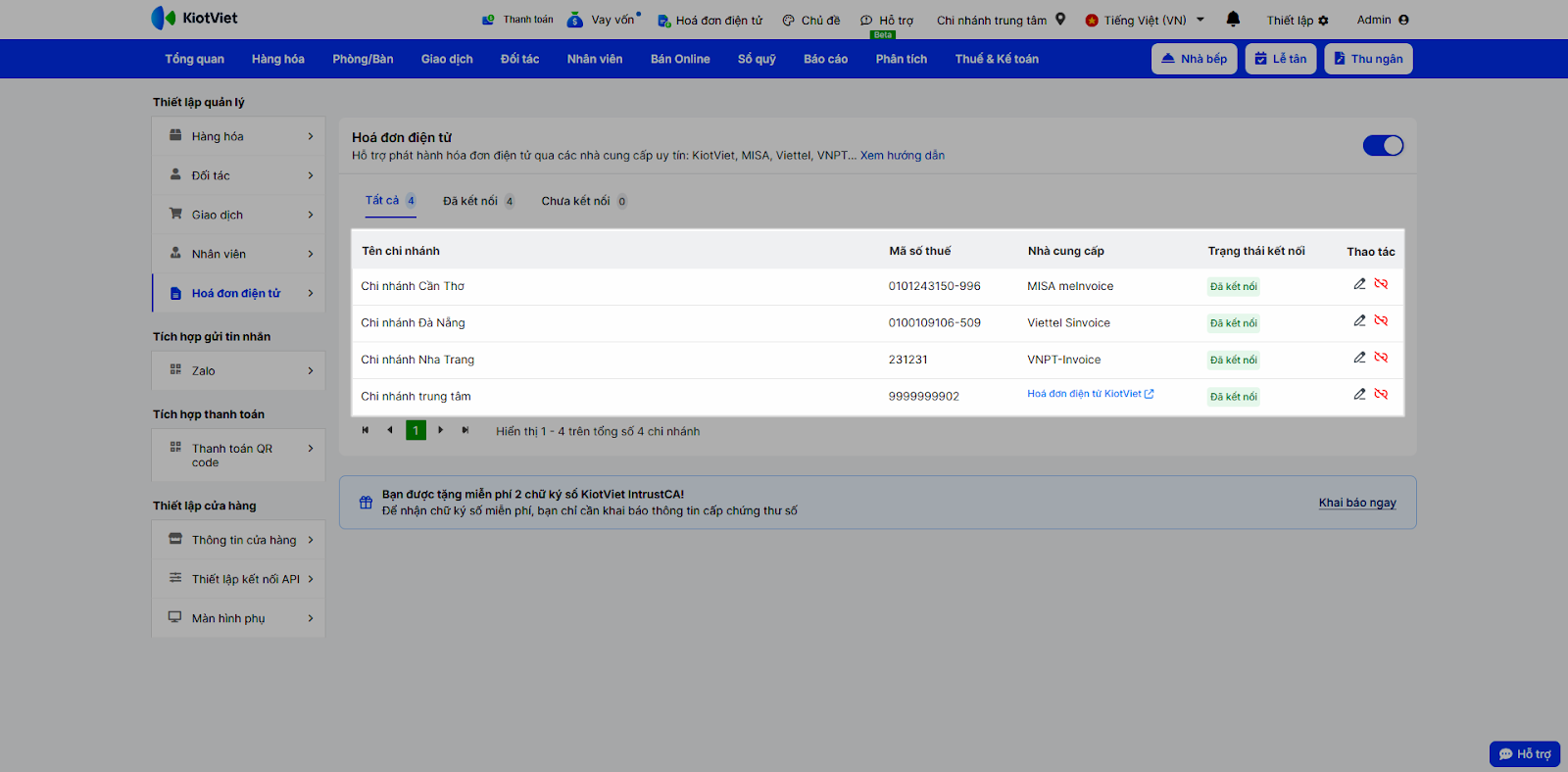The image size is (1568, 772).
Task: Select page 1 in the pagination
Action: coord(416,430)
